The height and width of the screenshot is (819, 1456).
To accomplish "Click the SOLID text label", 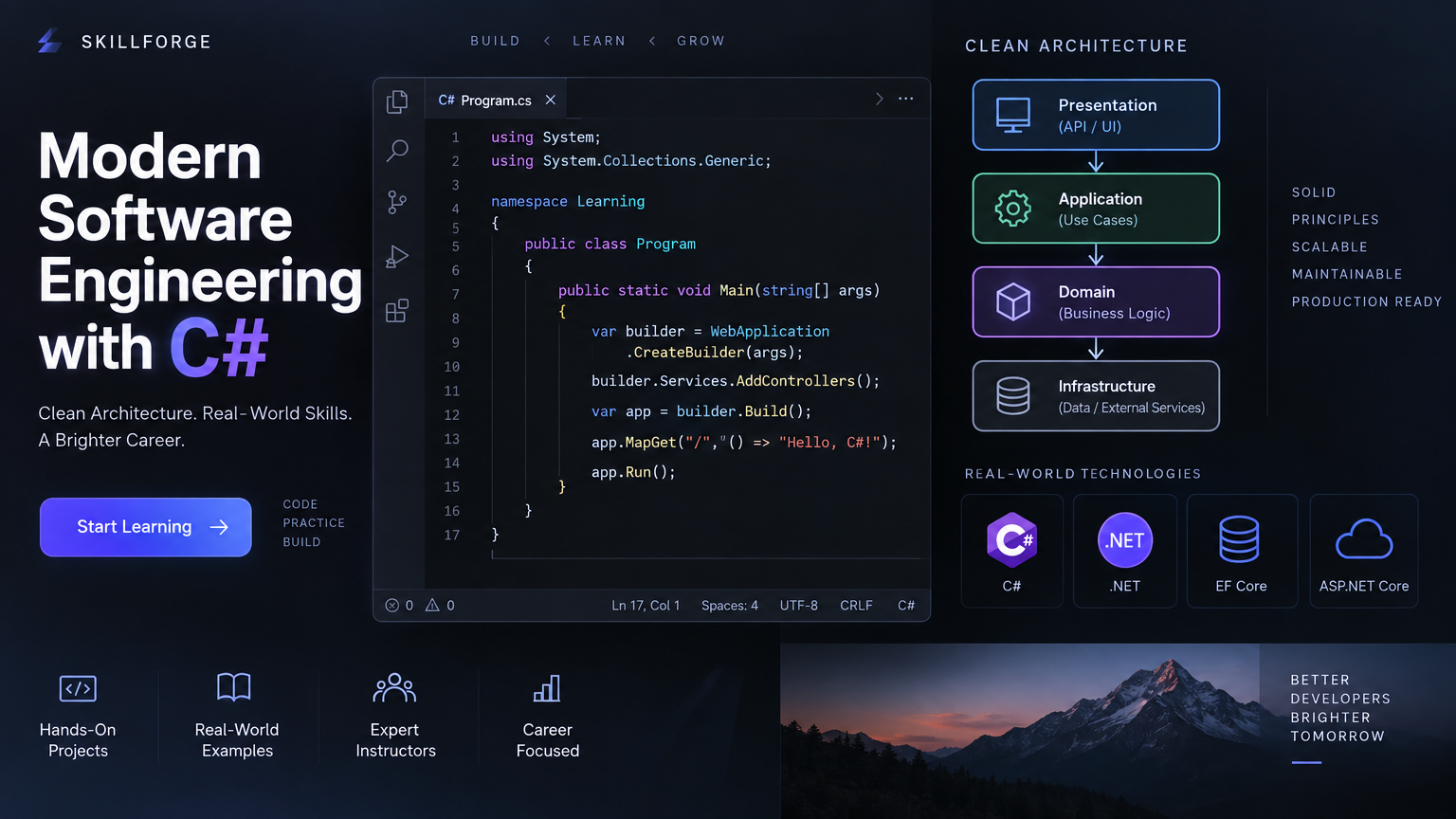I will coord(1314,192).
